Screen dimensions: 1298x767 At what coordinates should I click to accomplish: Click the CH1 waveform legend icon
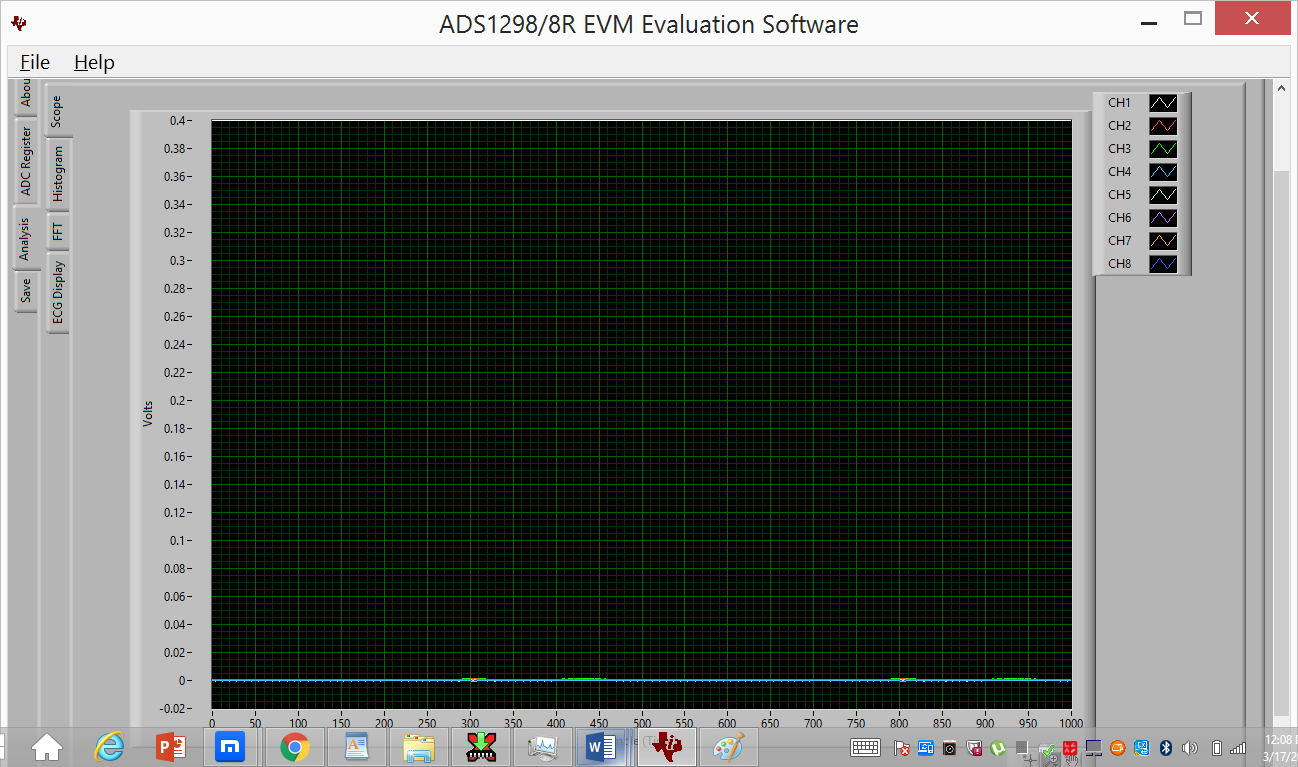point(1162,102)
